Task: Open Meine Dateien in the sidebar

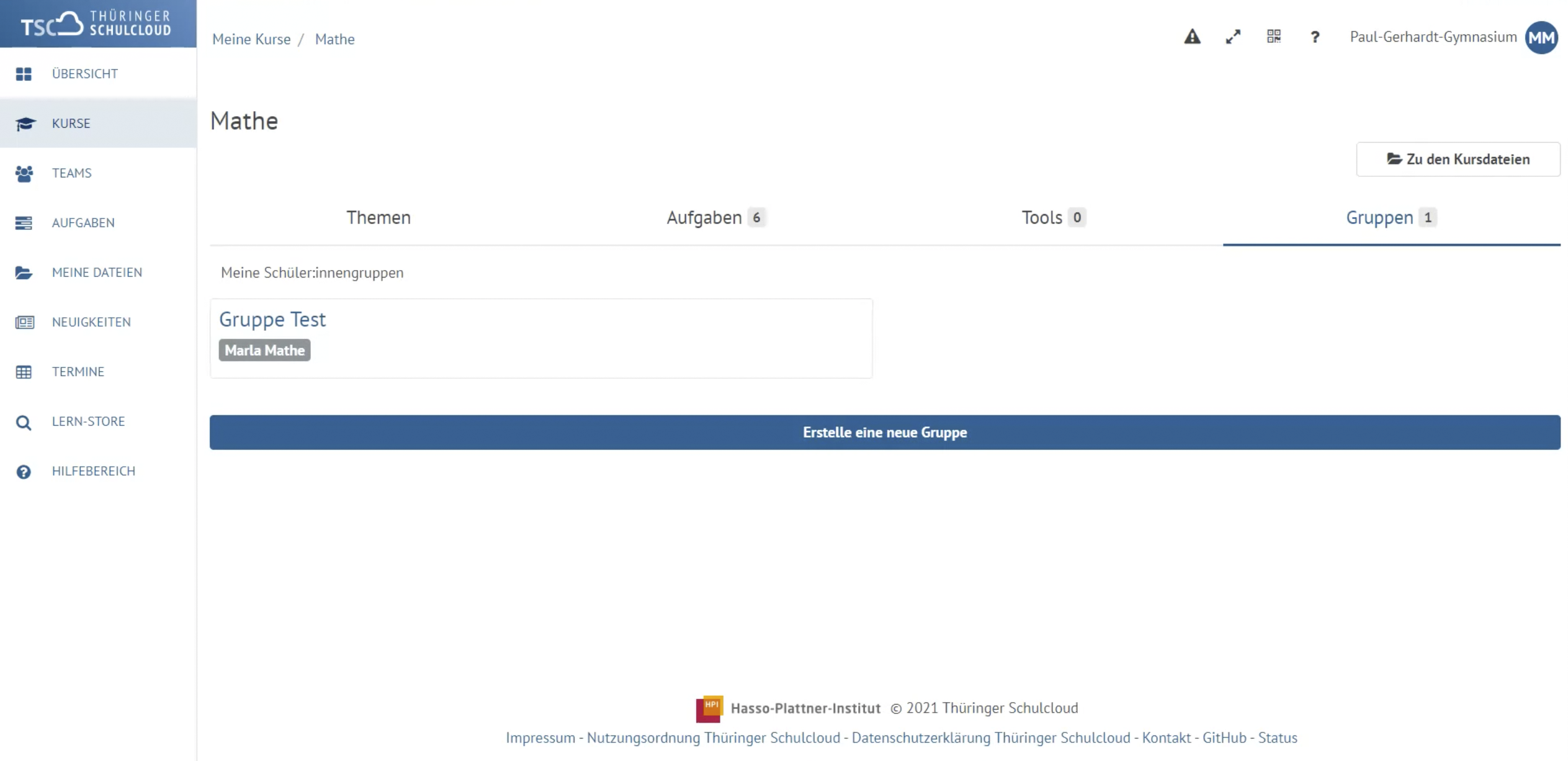Action: click(96, 272)
